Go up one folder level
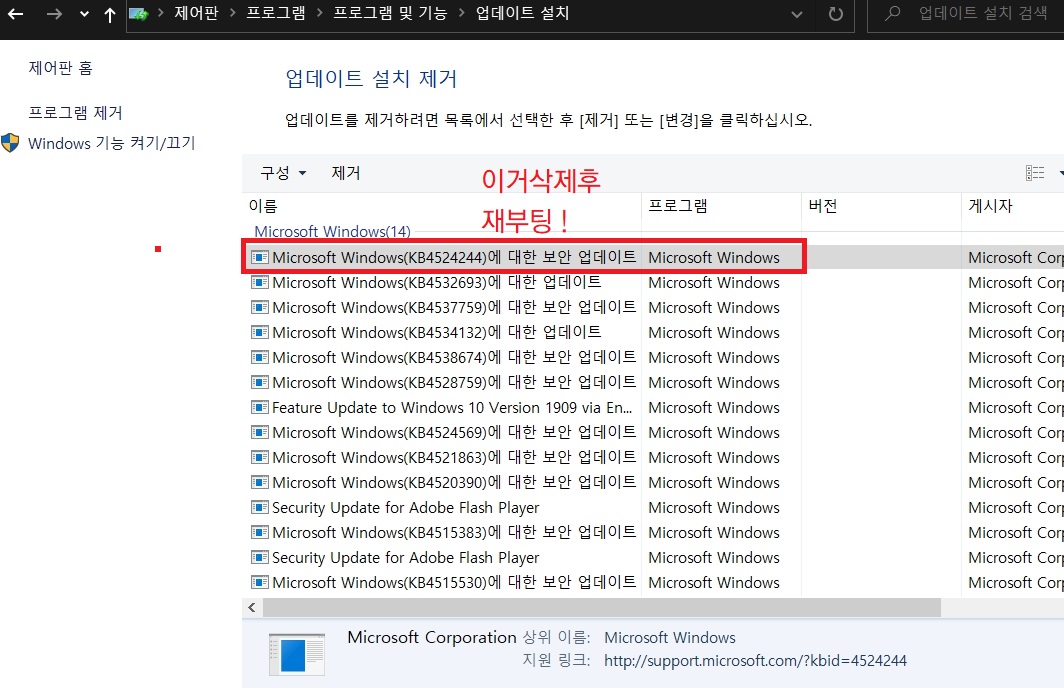The image size is (1064, 688). (110, 14)
